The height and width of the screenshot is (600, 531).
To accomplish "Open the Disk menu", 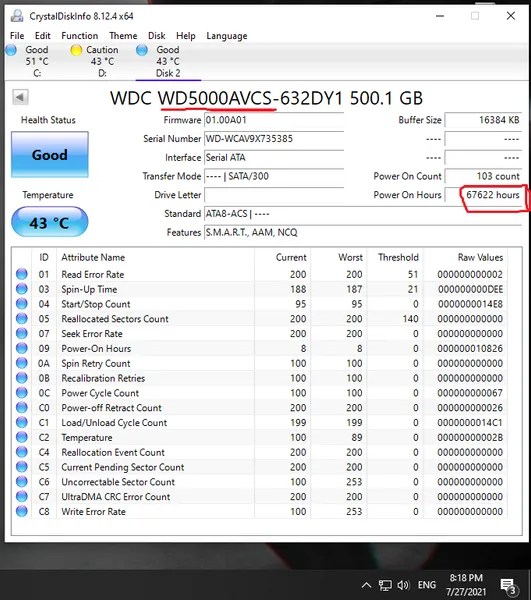I will [156, 36].
